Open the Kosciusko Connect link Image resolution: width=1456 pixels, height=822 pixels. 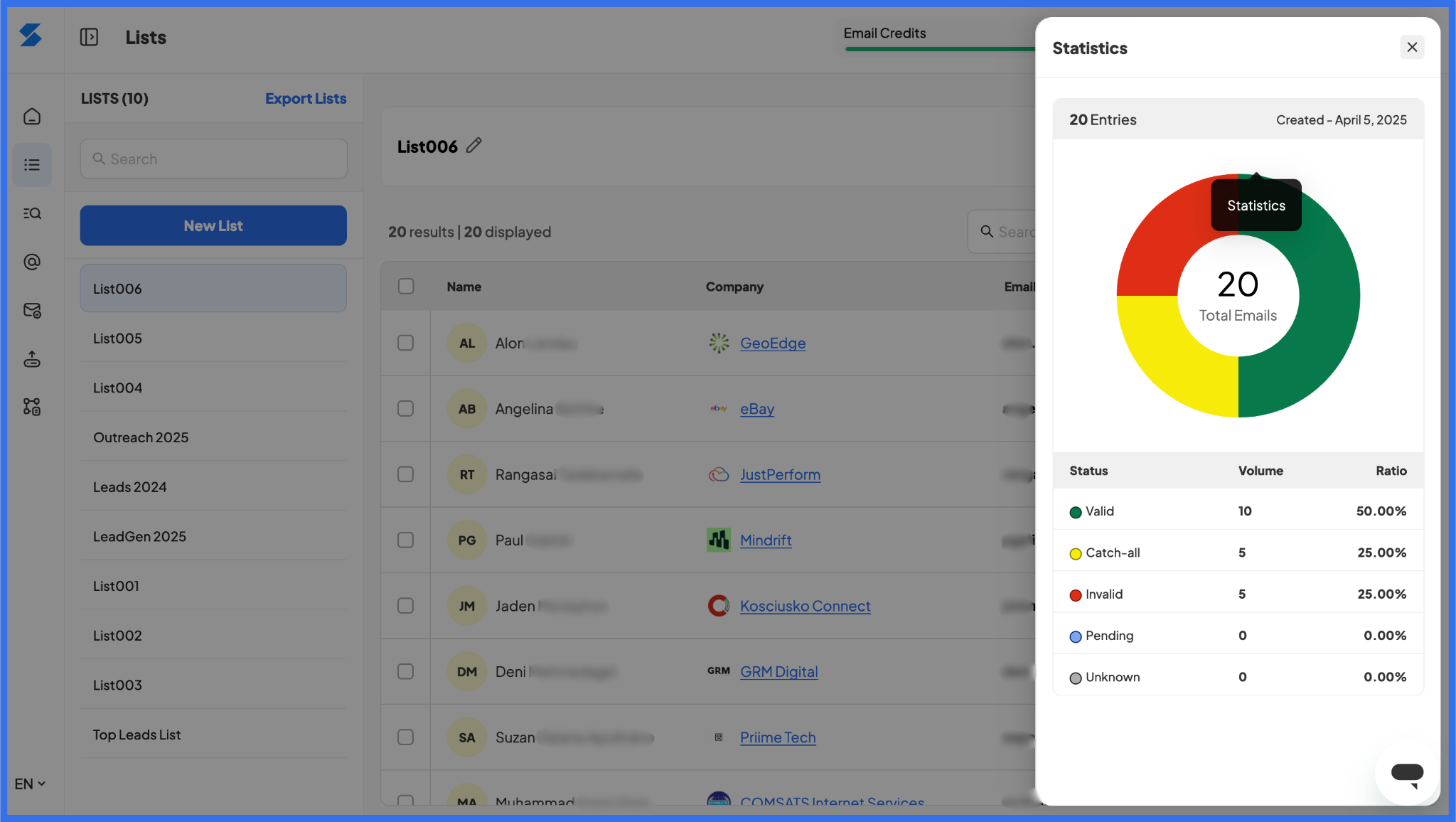[805, 606]
